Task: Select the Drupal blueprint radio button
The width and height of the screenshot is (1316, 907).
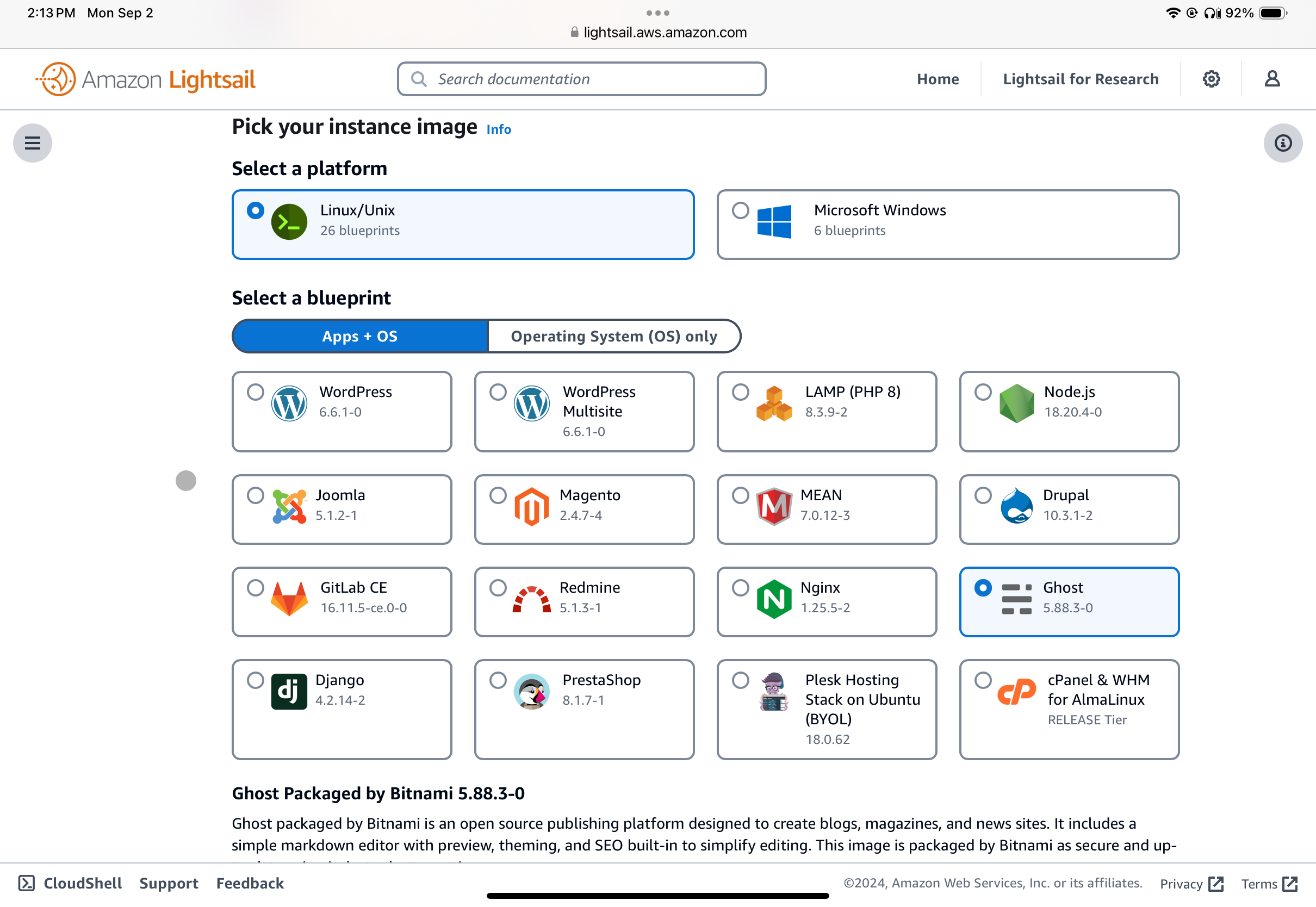Action: point(983,495)
